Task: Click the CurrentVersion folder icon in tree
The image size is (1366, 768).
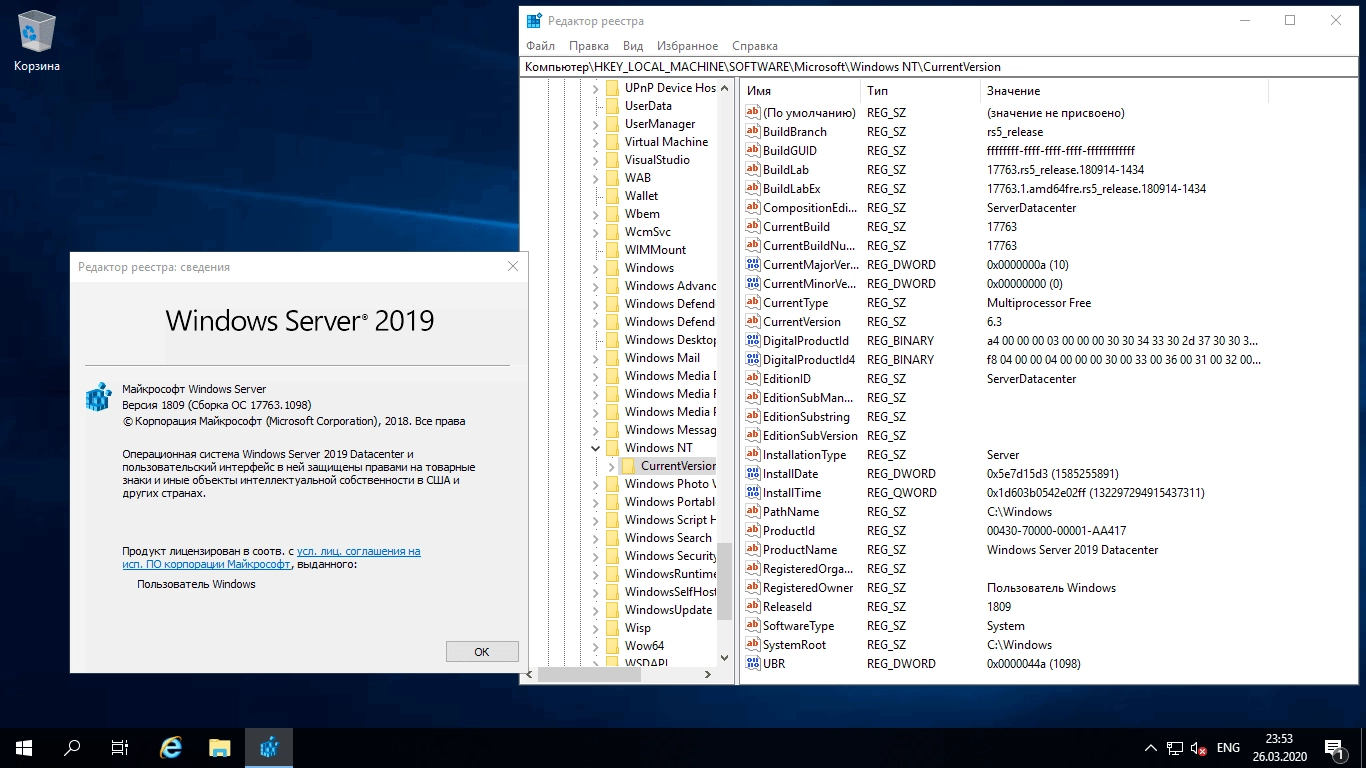Action: click(x=628, y=466)
